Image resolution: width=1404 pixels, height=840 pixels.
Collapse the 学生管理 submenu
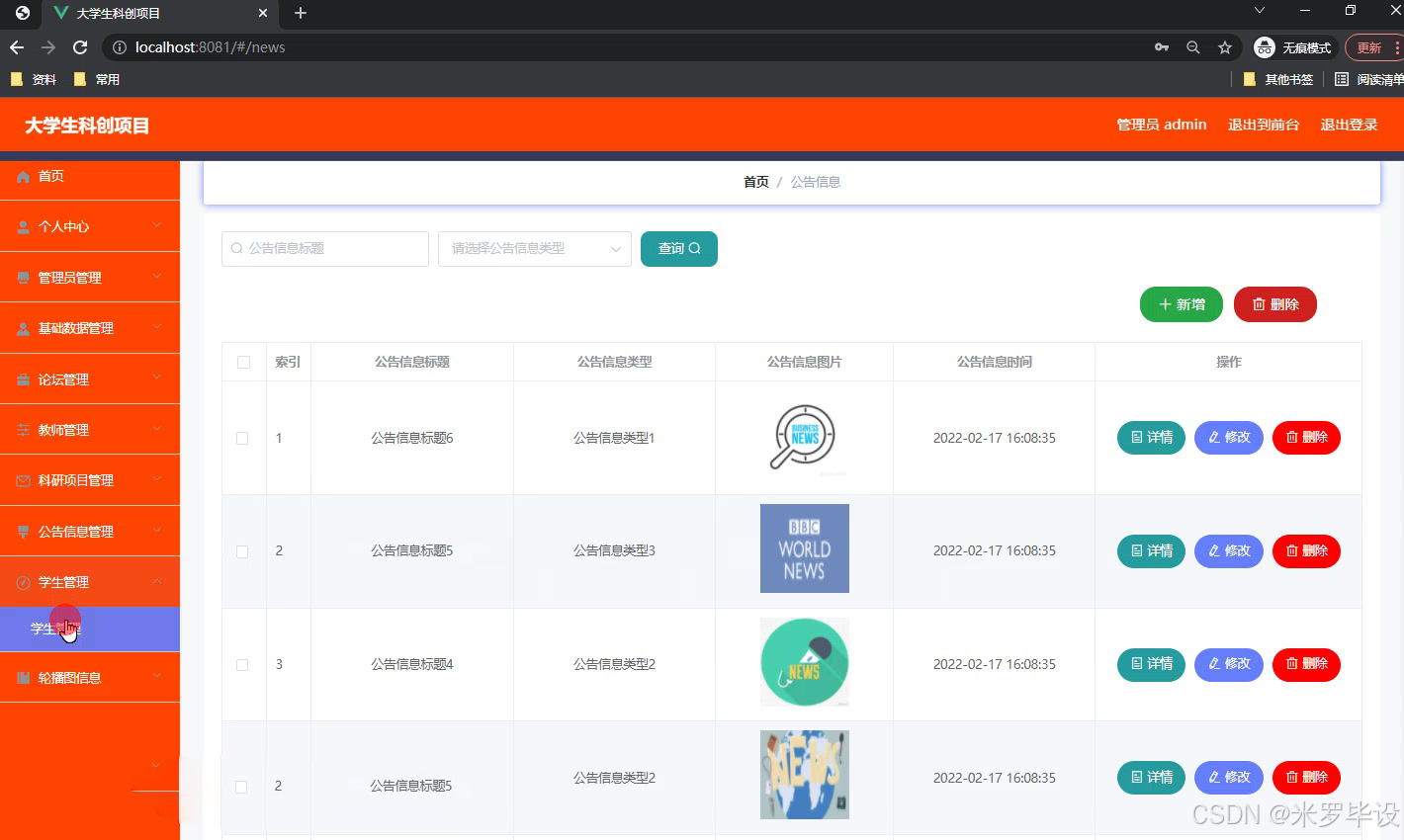coord(158,581)
